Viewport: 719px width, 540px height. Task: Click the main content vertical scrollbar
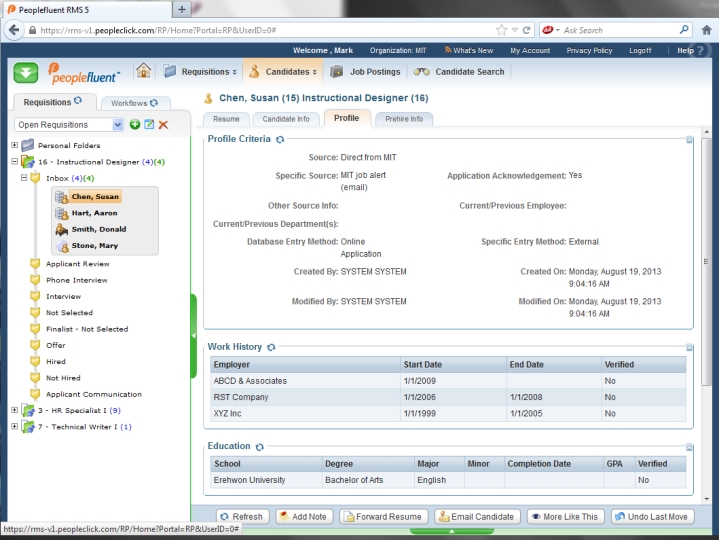(x=707, y=300)
